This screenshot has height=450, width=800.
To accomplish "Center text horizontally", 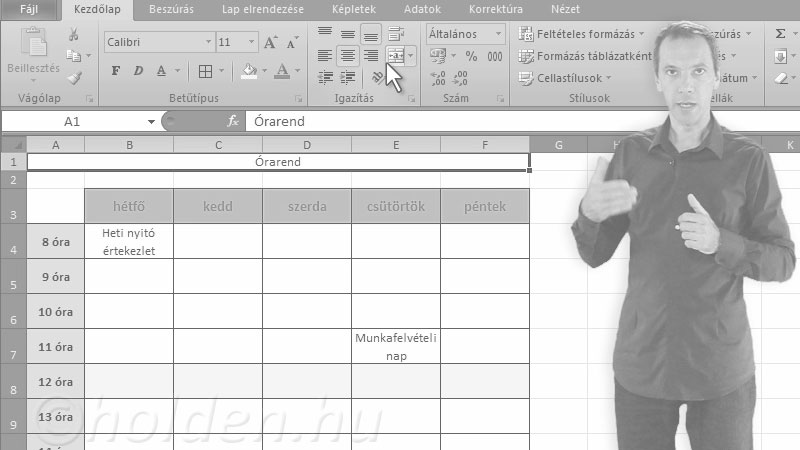I will tap(348, 56).
